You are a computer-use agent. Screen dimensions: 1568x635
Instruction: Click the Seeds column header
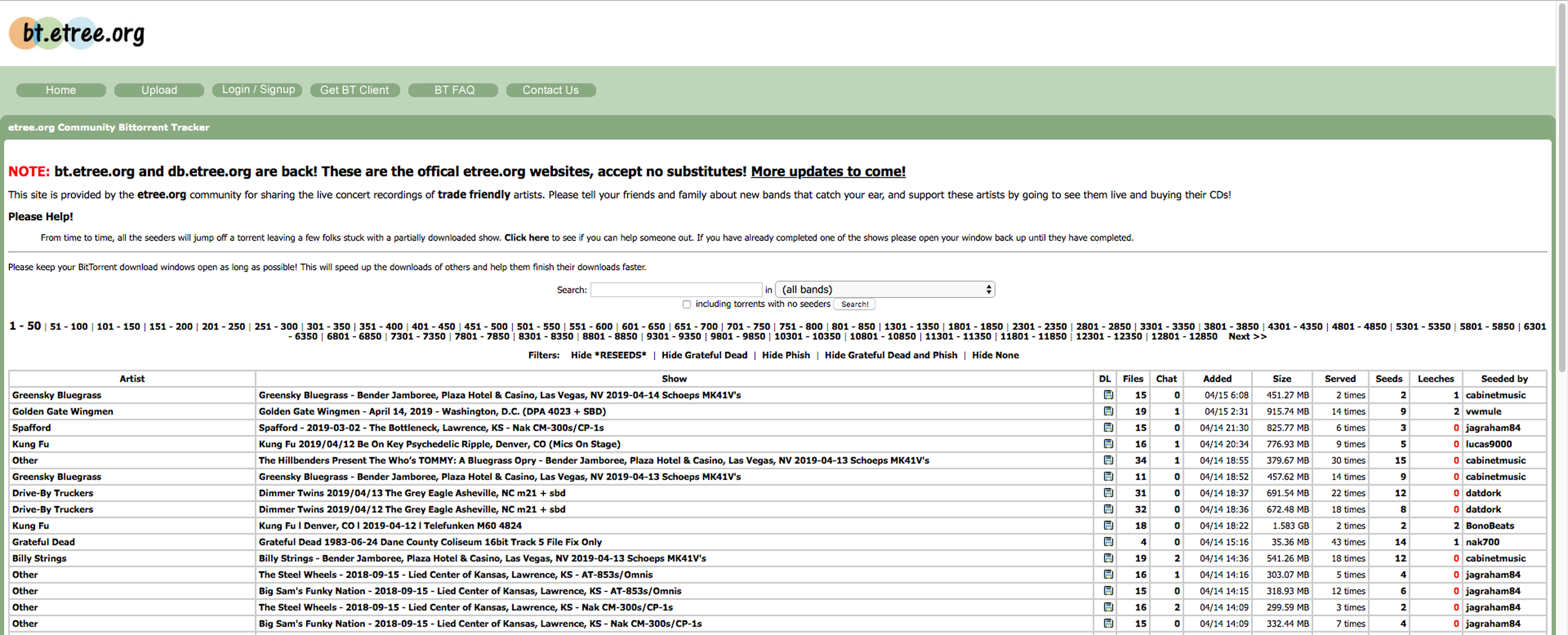(1388, 378)
